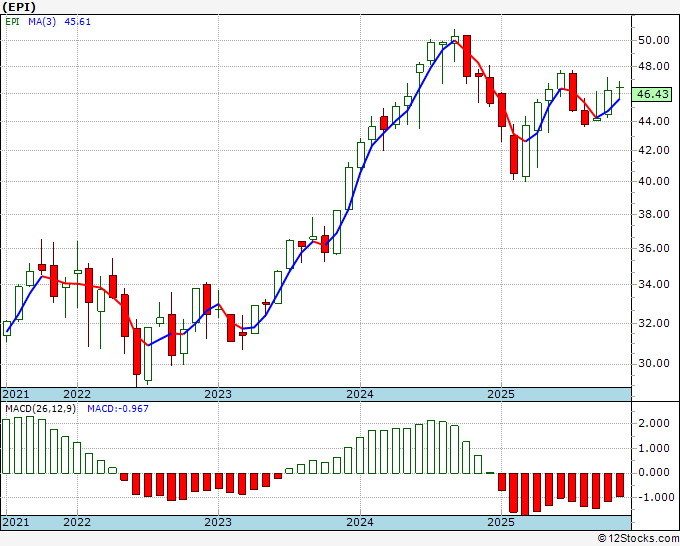680x546 pixels.
Task: Click 2022 on the MACD timeline
Action: click(77, 522)
